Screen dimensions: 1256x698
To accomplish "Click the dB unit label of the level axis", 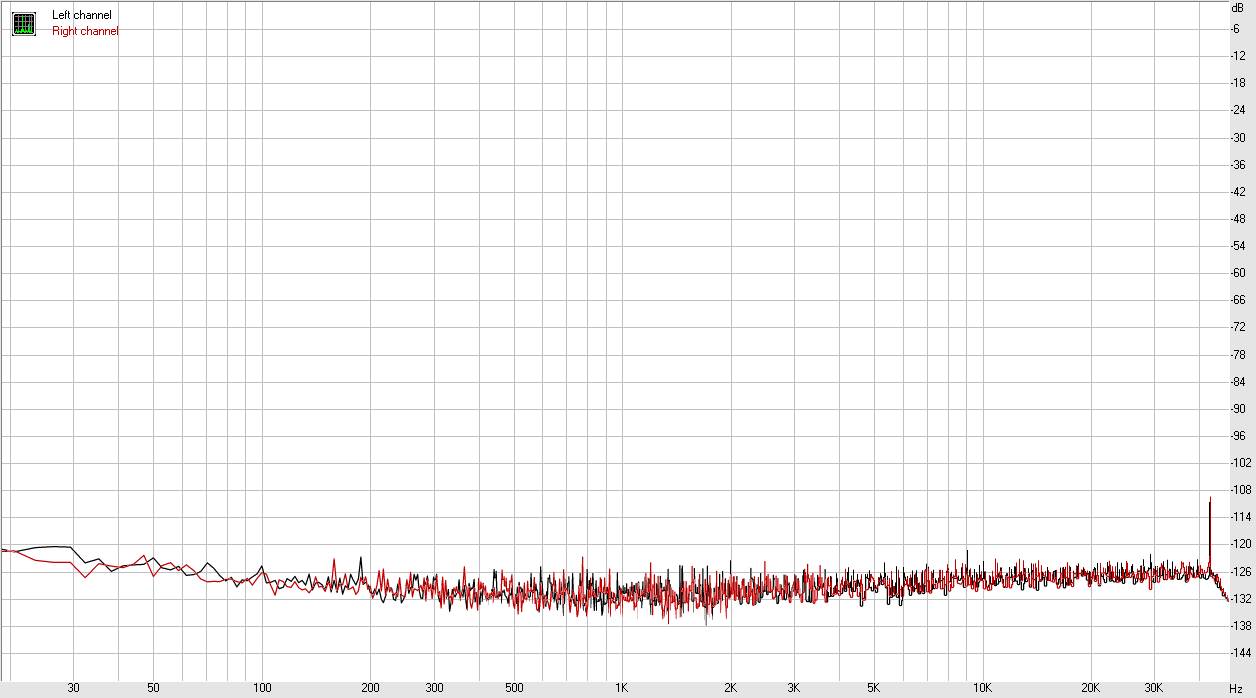I will click(1238, 7).
